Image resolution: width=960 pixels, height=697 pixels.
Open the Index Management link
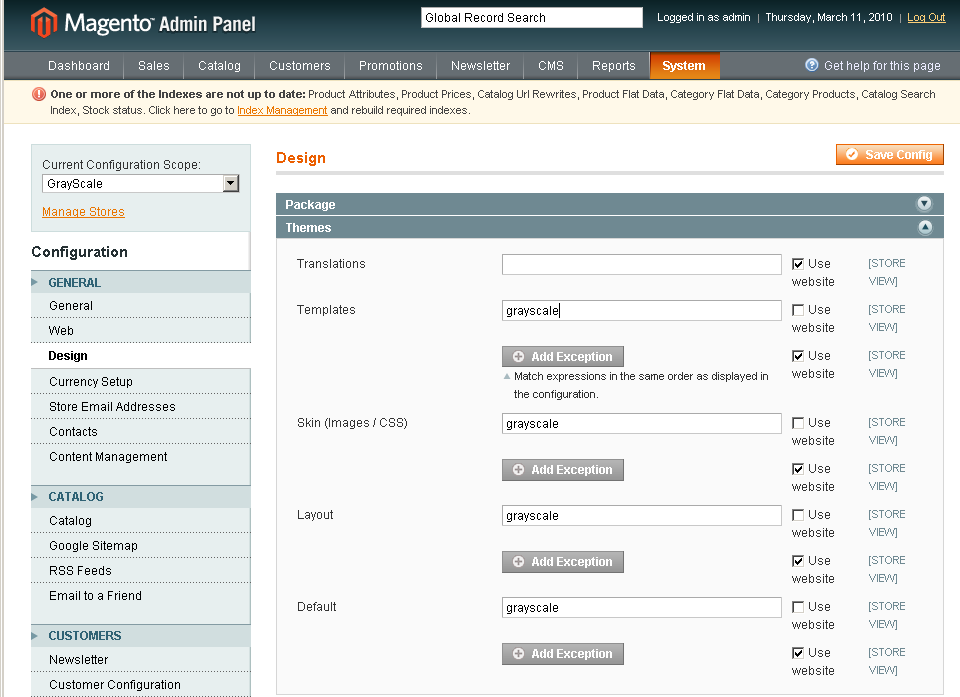click(x=282, y=110)
